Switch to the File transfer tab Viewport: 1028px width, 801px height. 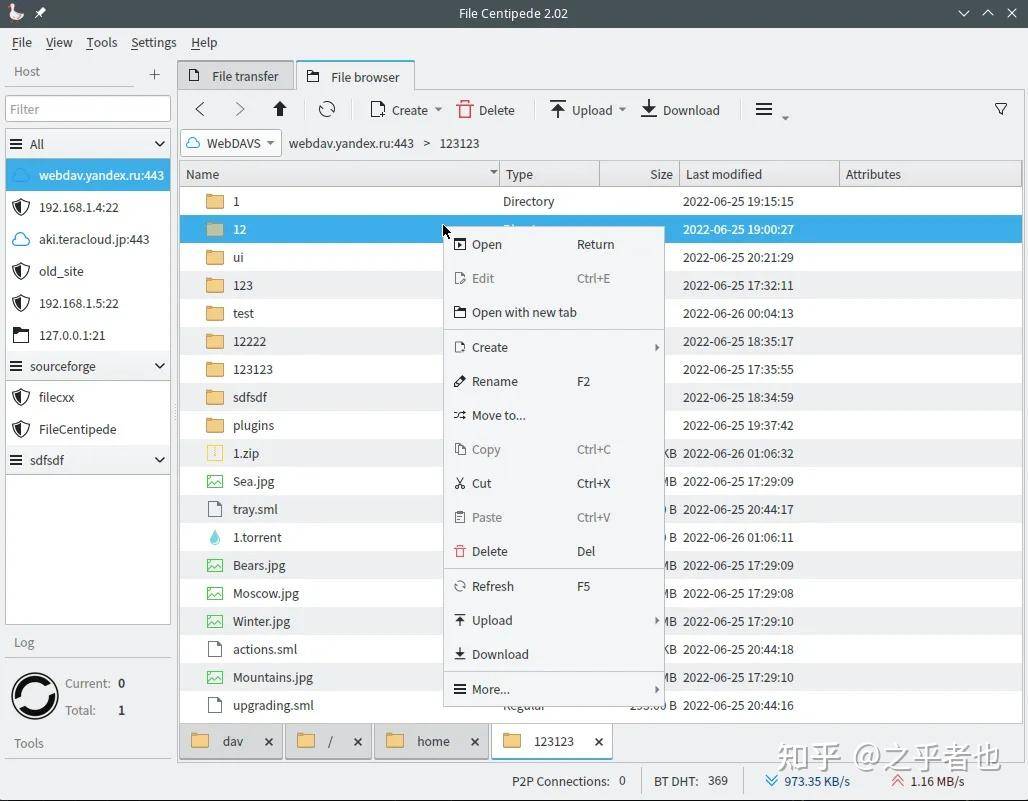pos(236,76)
